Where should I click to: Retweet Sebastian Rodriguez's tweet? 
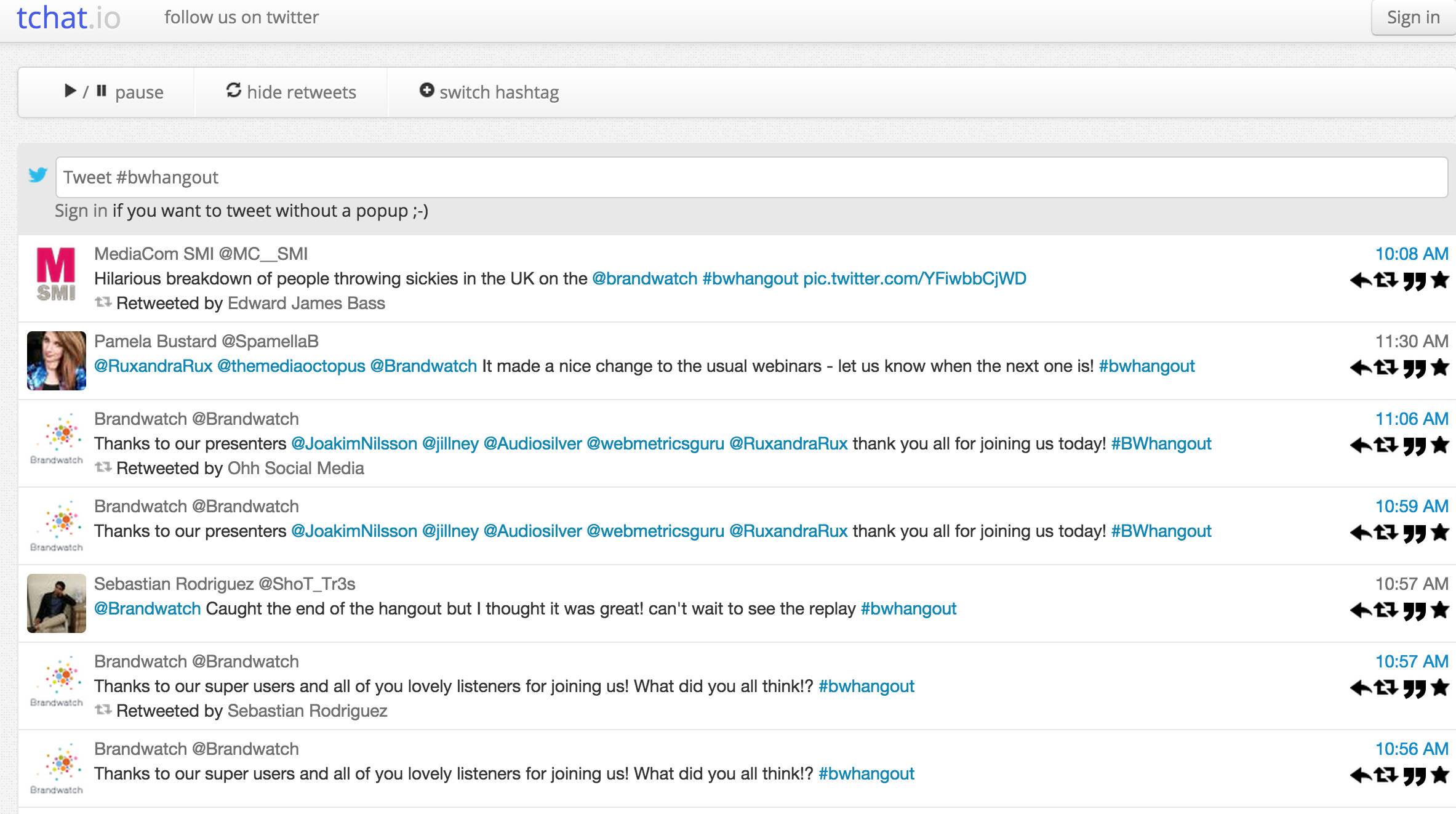[1386, 611]
